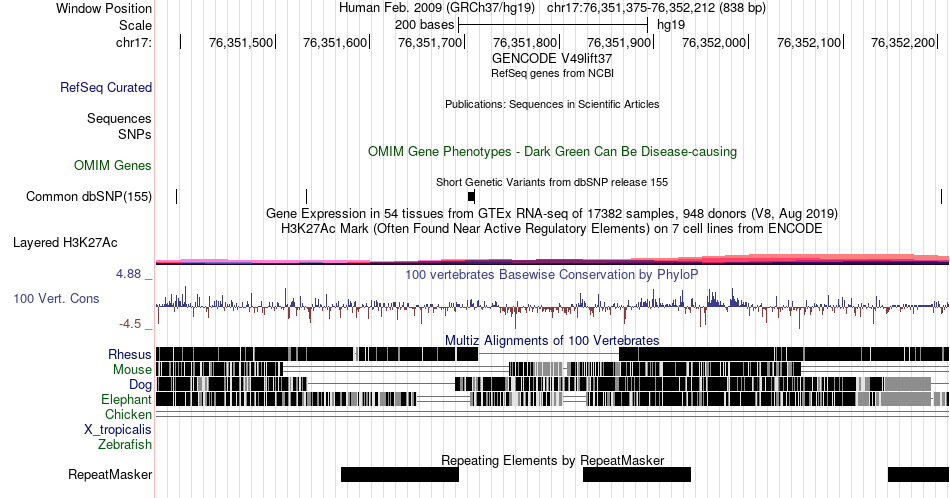This screenshot has width=950, height=498.
Task: Click the Rhesus alignment row label
Action: point(130,354)
